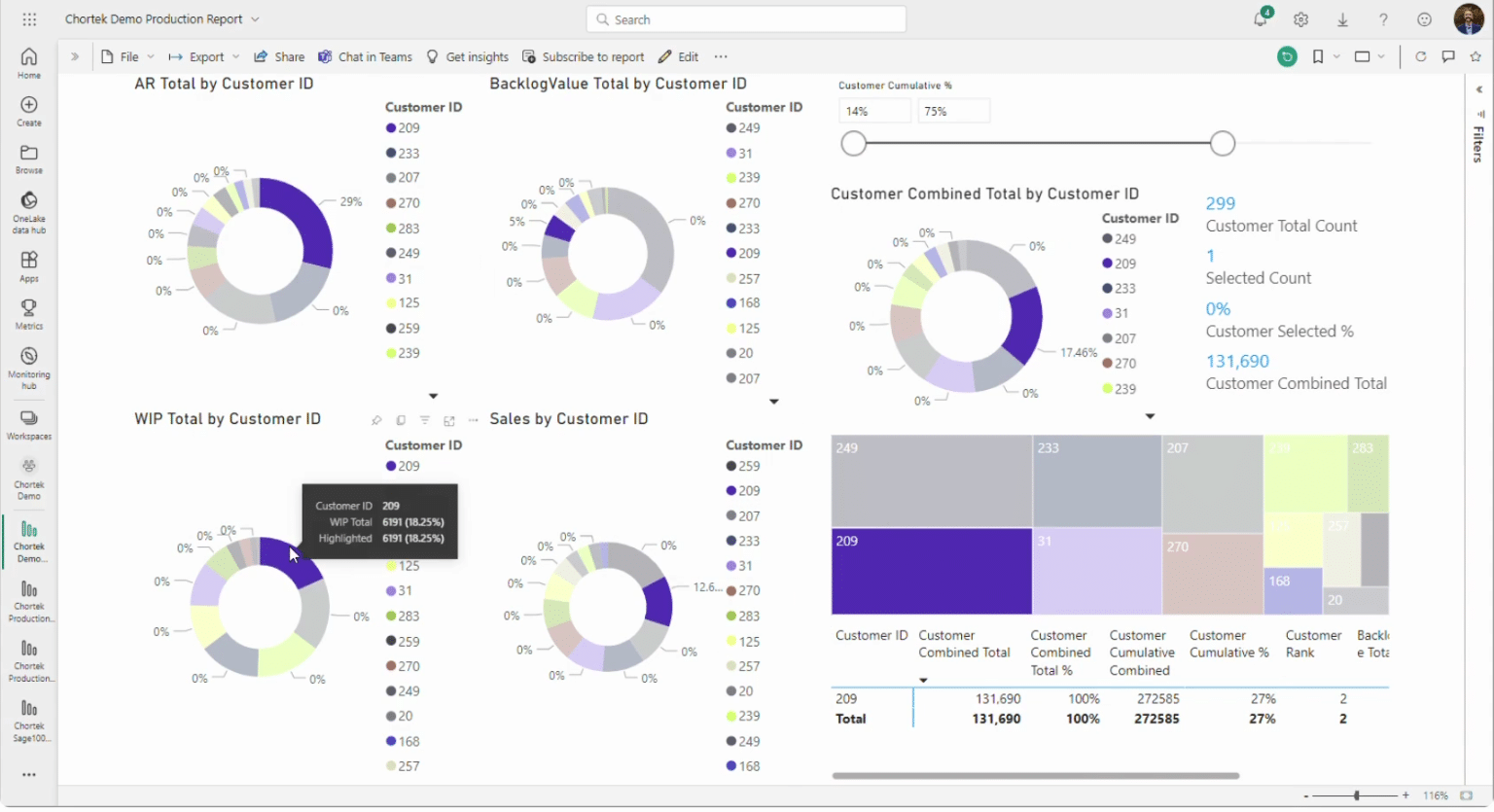The width and height of the screenshot is (1494, 812).
Task: Click zoom in plus in the status bar
Action: click(1405, 795)
